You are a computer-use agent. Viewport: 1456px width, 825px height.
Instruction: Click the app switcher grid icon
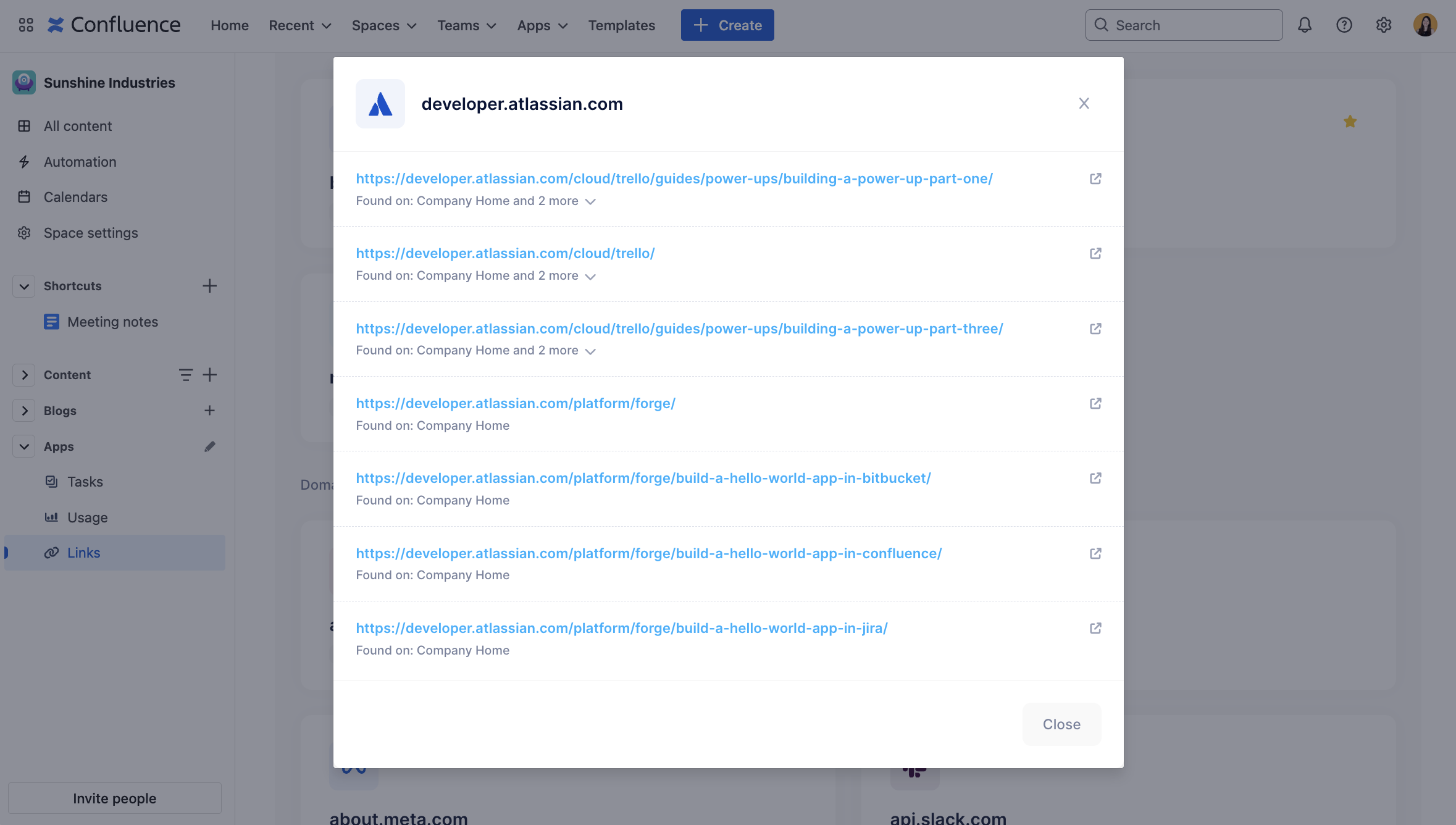[26, 25]
